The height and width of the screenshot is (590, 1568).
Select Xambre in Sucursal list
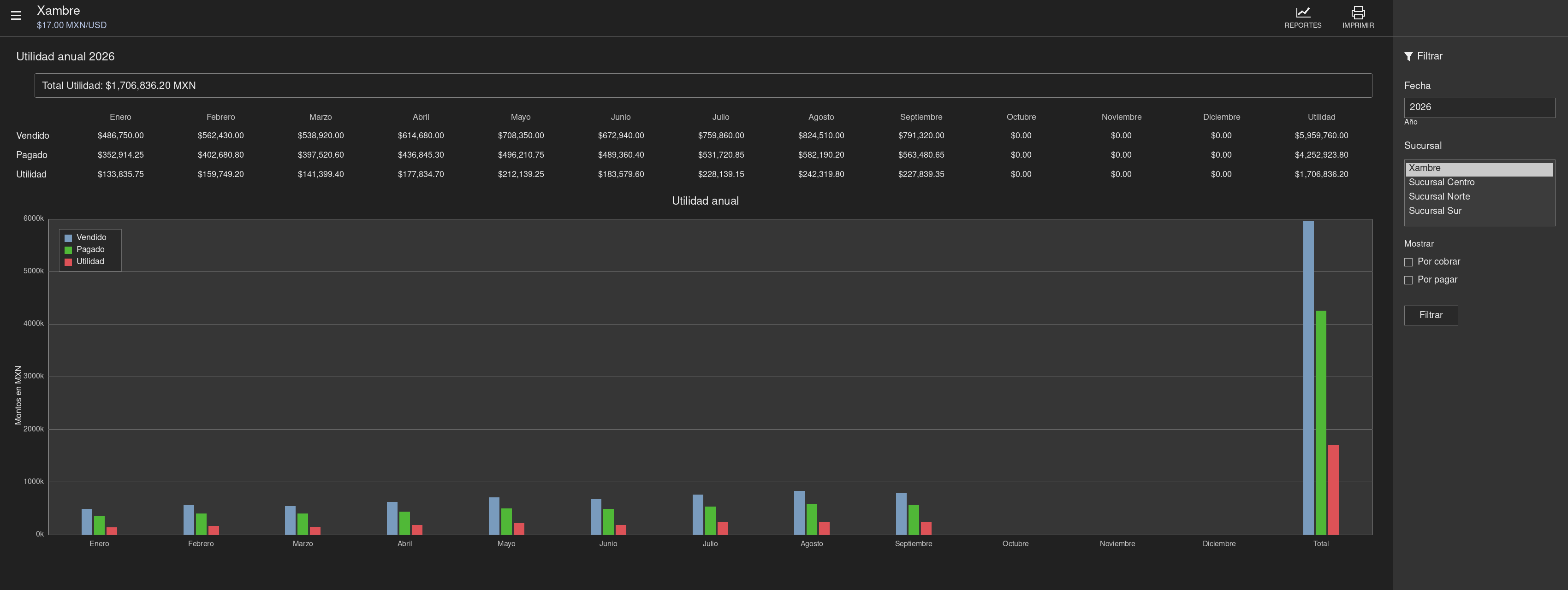pos(1479,169)
